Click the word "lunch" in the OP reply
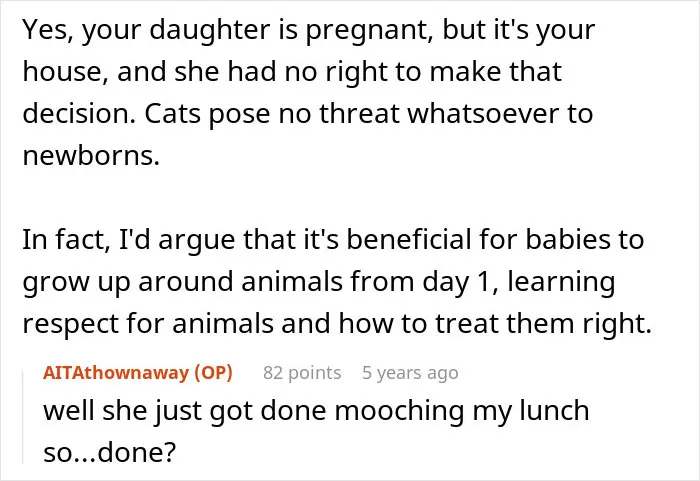700x481 pixels. (554, 410)
